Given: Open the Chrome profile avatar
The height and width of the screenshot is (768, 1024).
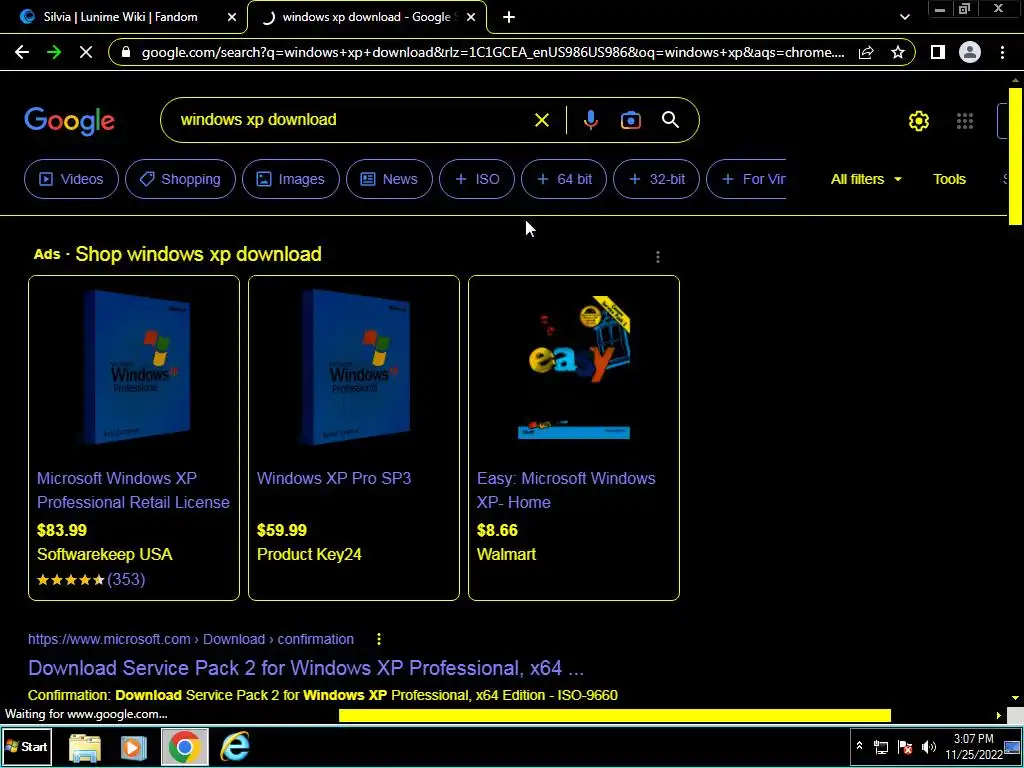Looking at the screenshot, I should (x=970, y=52).
